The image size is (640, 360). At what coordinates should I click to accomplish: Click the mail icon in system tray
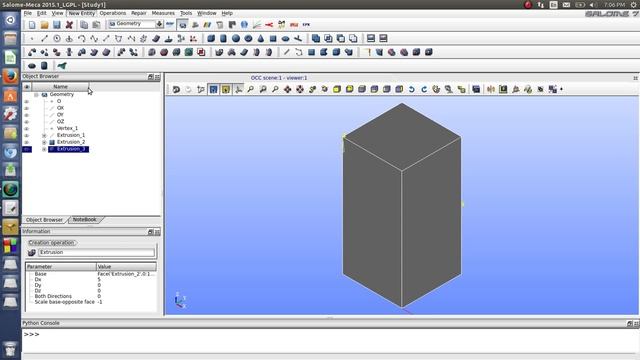coord(566,4)
